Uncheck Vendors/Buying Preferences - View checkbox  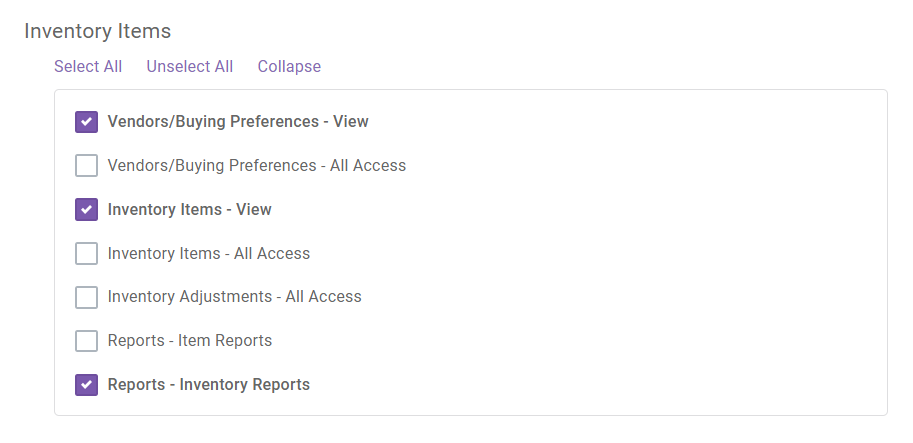tap(86, 122)
